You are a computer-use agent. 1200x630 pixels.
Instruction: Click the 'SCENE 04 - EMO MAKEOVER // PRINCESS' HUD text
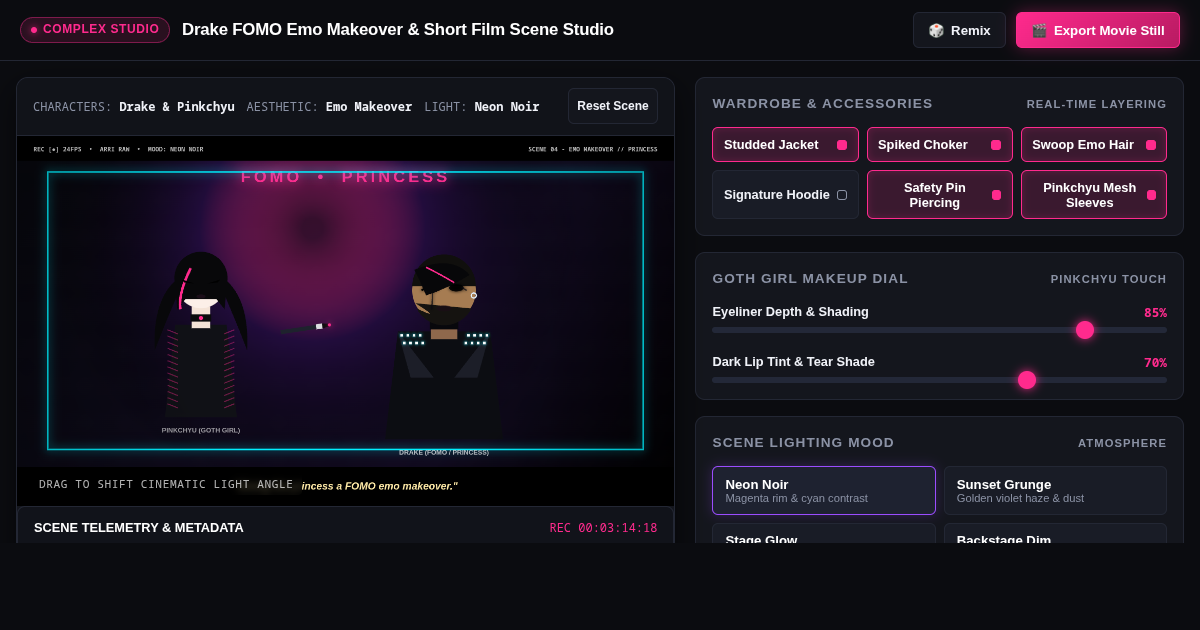[593, 149]
